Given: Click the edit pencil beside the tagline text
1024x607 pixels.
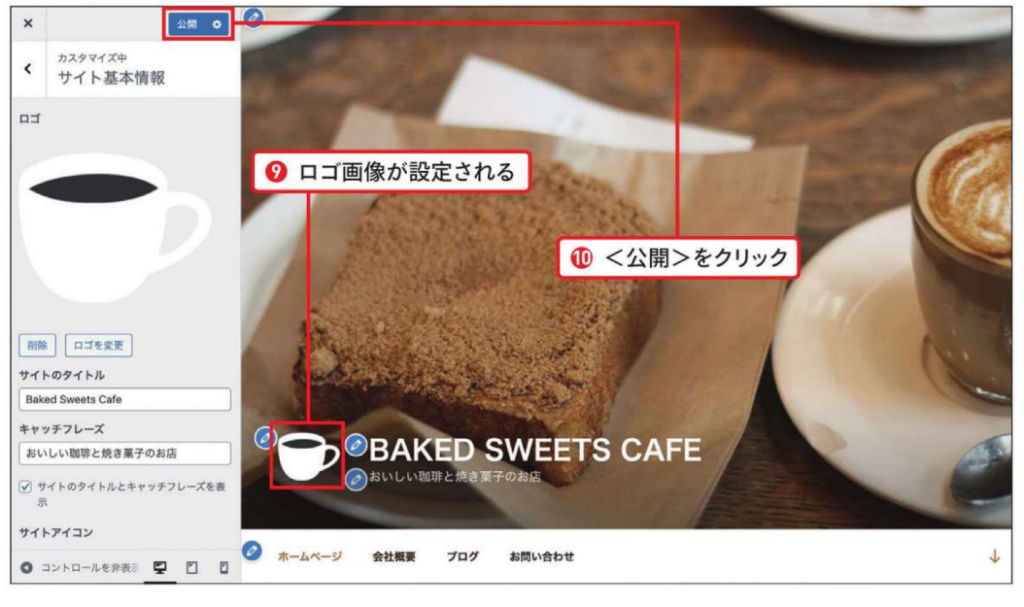Looking at the screenshot, I should coord(356,479).
